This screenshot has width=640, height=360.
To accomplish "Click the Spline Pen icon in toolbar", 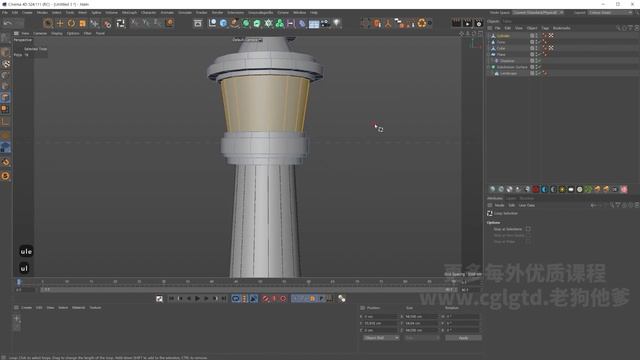I will click(x=235, y=23).
